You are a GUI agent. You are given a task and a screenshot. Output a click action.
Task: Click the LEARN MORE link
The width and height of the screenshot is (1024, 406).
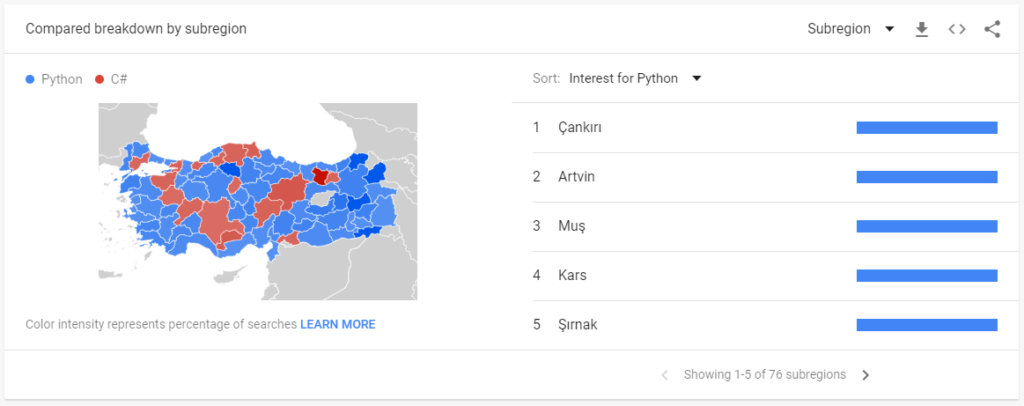(338, 324)
